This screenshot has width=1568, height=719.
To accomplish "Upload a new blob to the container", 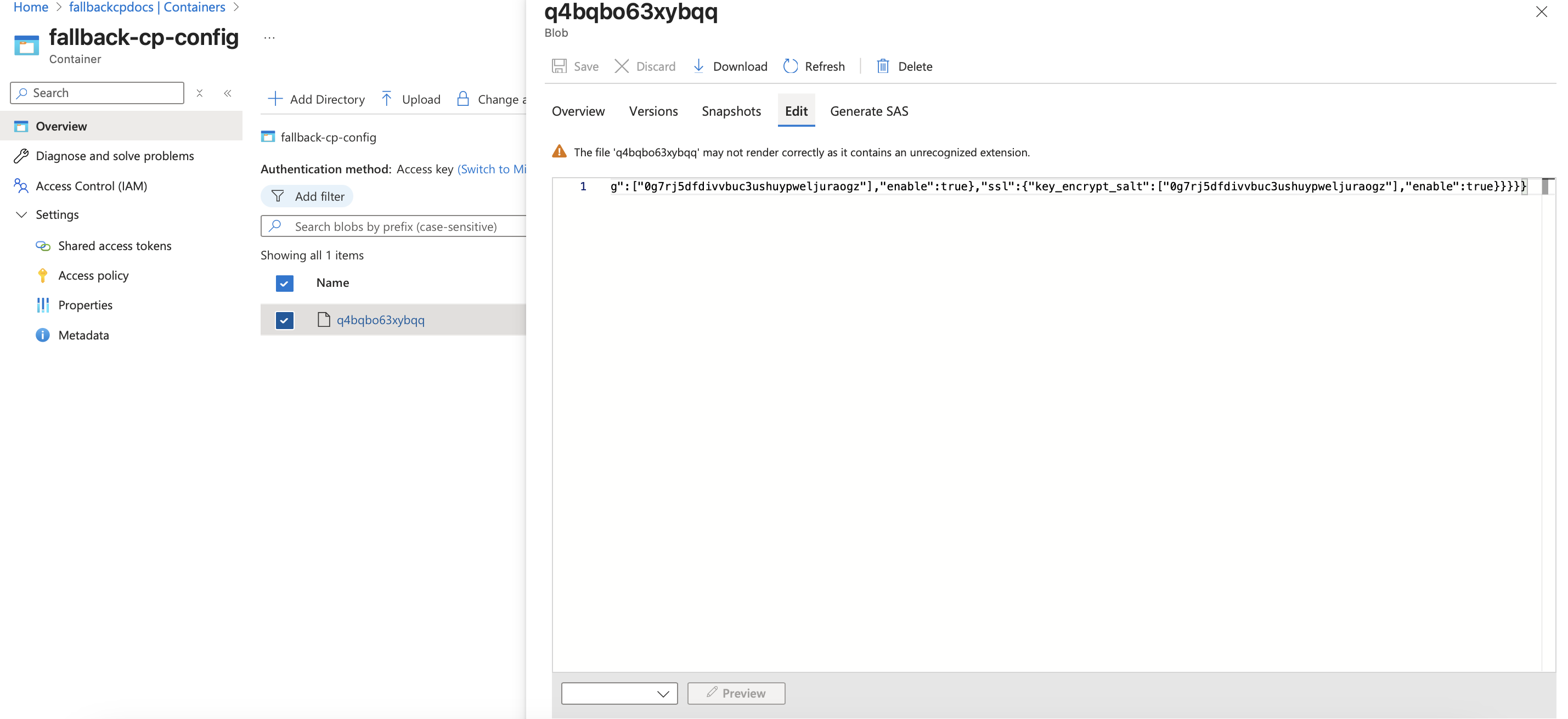I will tap(411, 99).
